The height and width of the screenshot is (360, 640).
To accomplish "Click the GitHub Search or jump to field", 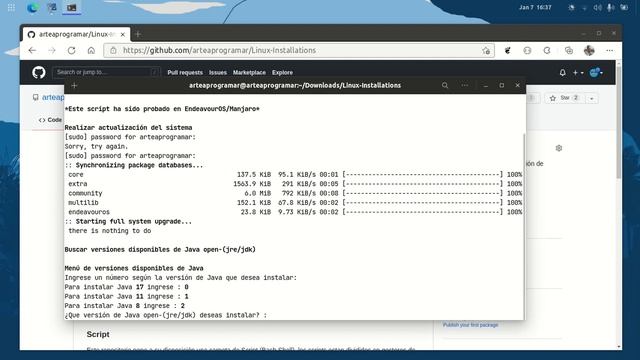I will click(x=106, y=72).
